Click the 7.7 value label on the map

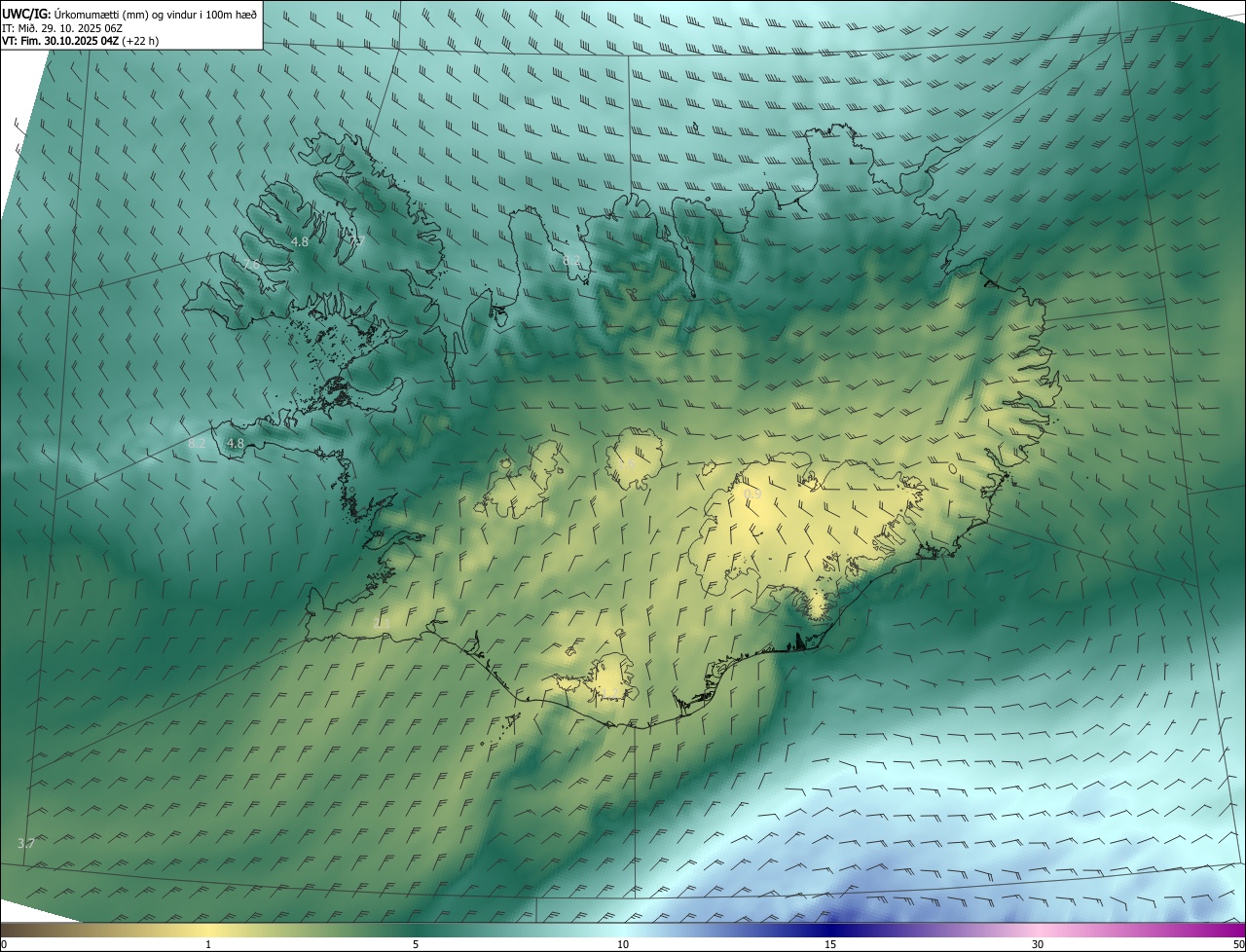click(x=356, y=241)
